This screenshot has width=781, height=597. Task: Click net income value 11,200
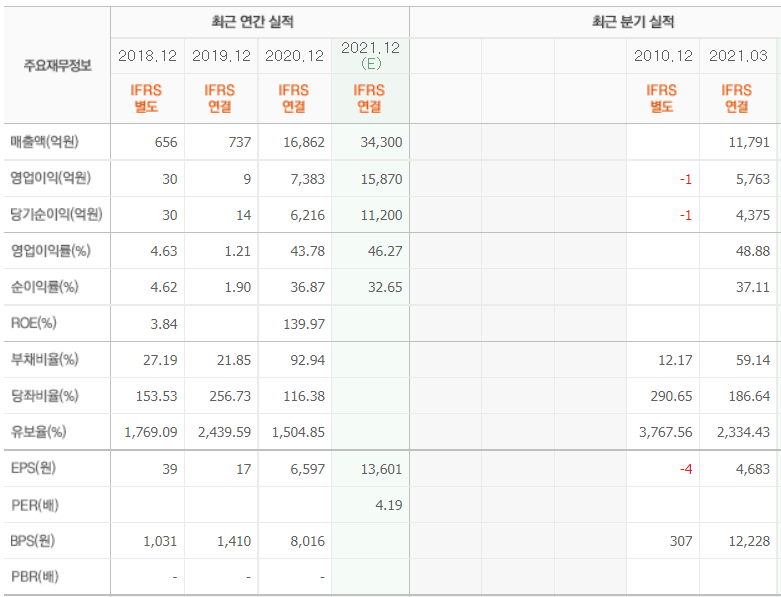tap(382, 215)
